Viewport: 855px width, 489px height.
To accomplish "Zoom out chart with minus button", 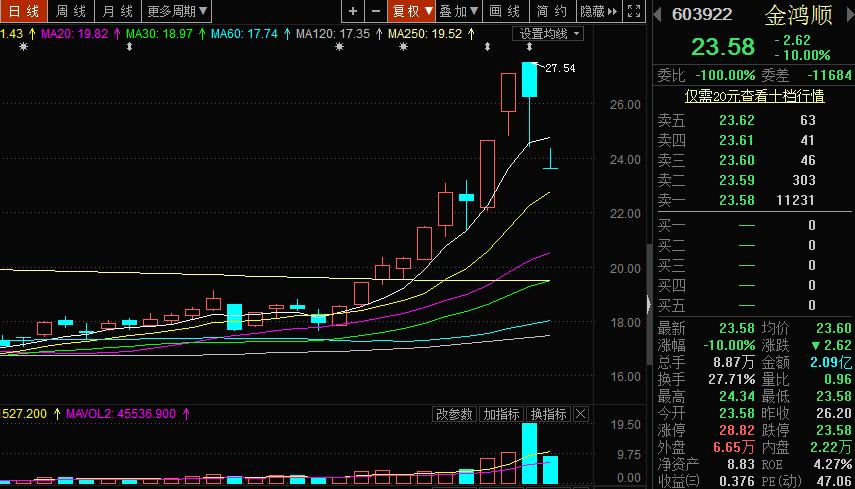I will point(376,11).
